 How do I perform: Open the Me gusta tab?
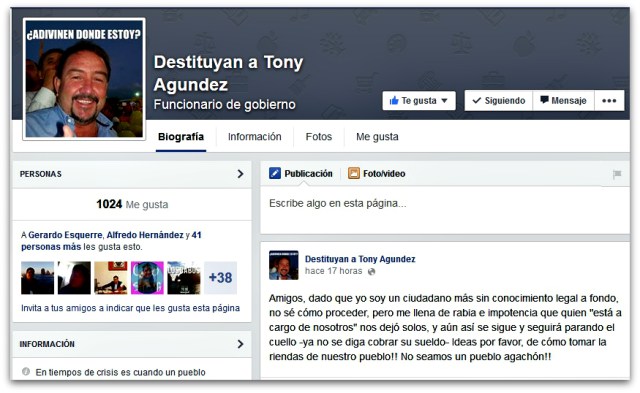pos(377,137)
